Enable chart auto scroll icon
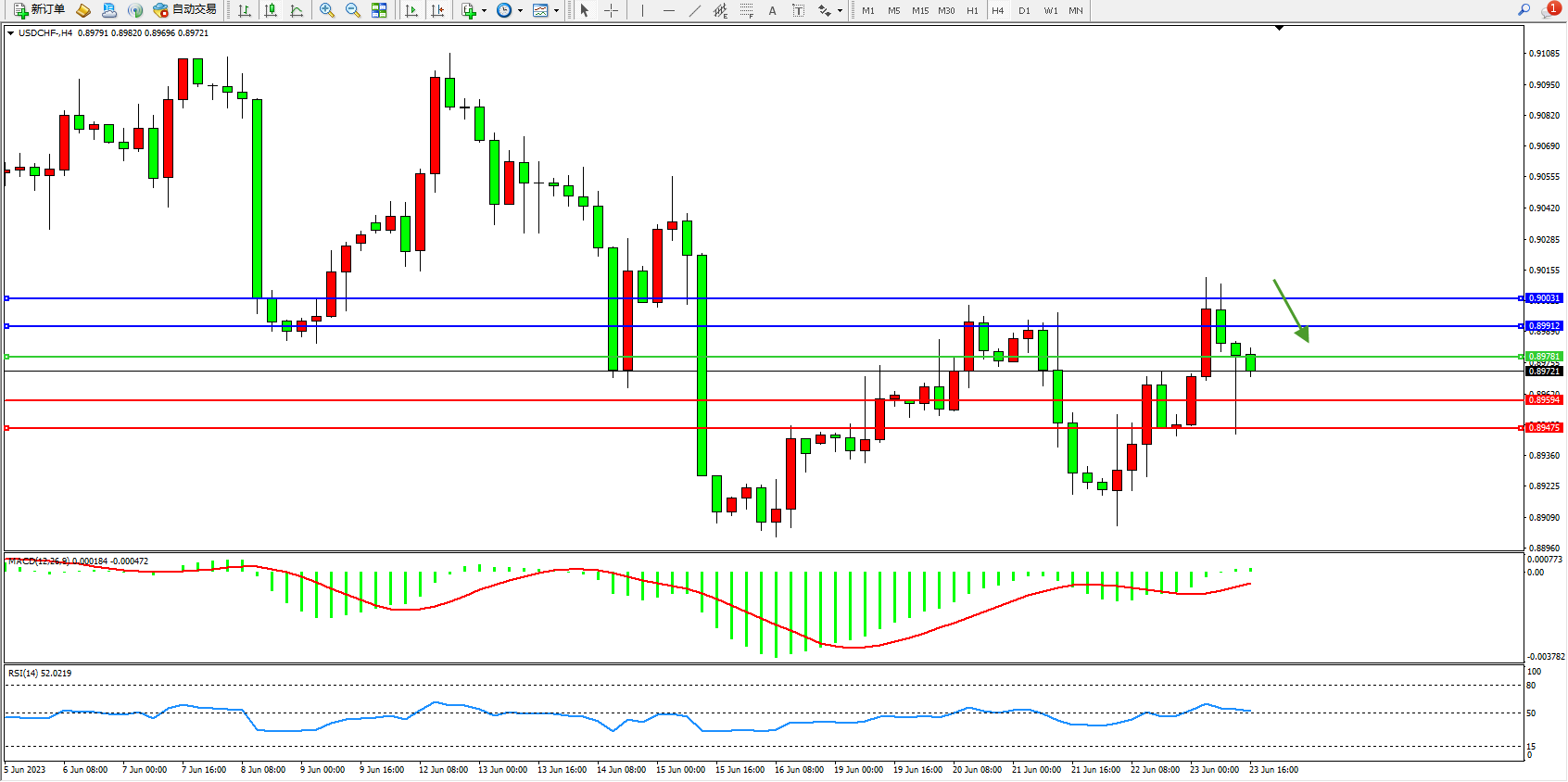This screenshot has height=782, width=1568. (412, 10)
